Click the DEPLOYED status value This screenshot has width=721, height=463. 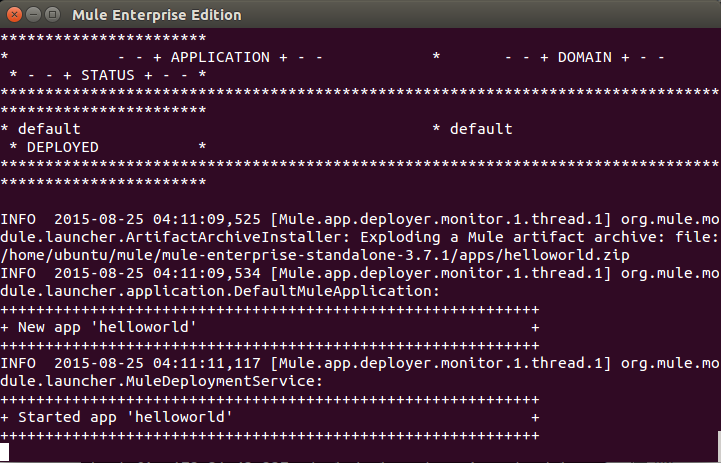coord(63,147)
